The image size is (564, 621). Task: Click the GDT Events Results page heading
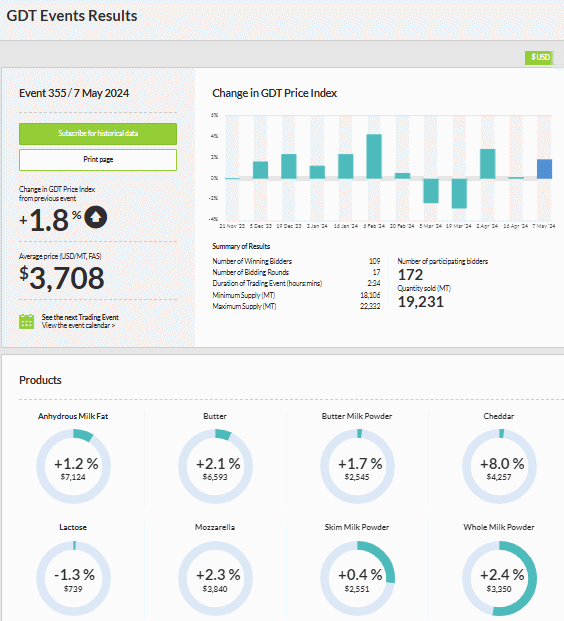(x=72, y=16)
